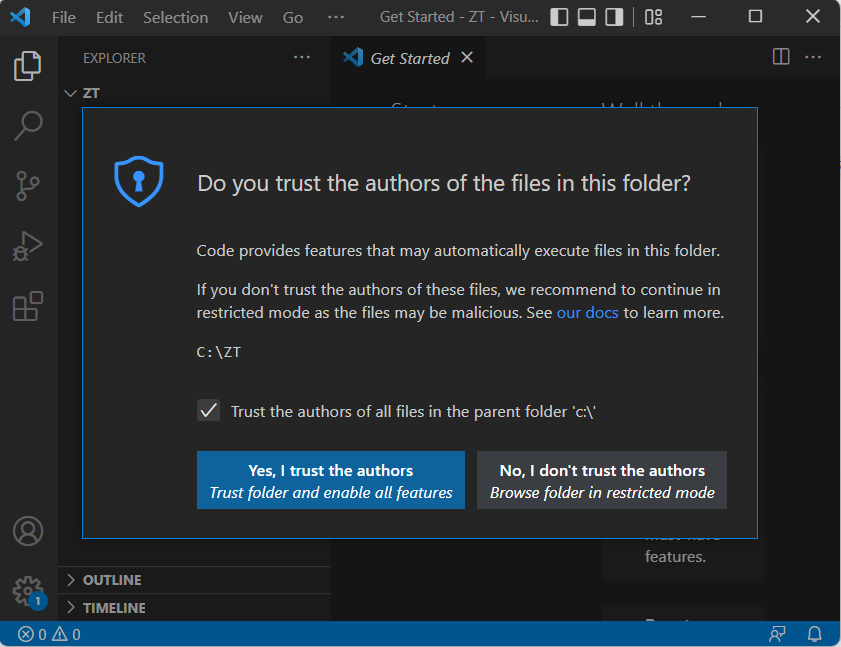Open the Go menu
Screen dimensions: 841x647
pos(293,18)
